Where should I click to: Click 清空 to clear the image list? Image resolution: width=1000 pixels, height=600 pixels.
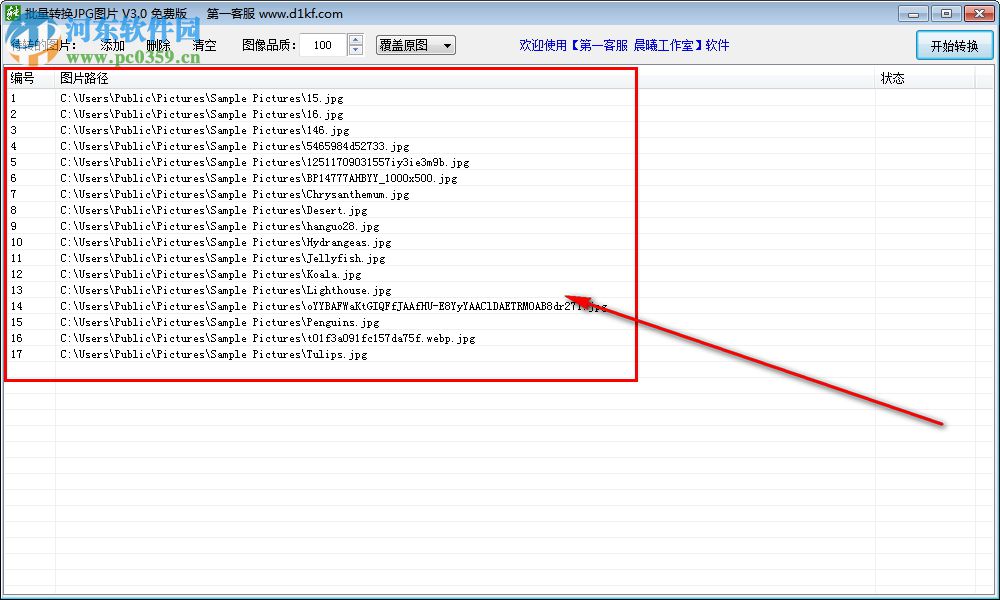[x=204, y=45]
